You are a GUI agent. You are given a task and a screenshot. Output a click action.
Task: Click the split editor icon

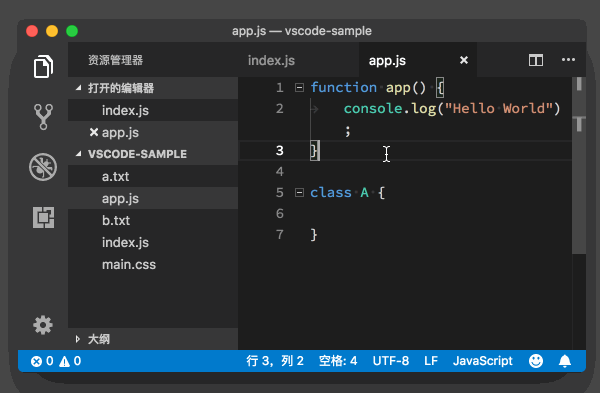point(536,60)
